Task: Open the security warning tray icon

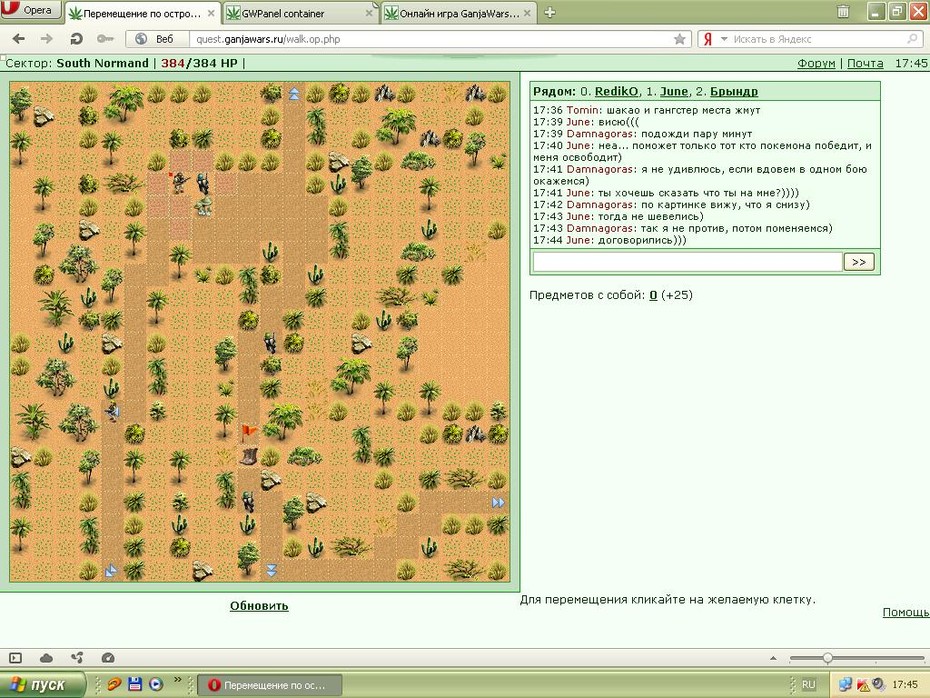Action: coord(862,685)
